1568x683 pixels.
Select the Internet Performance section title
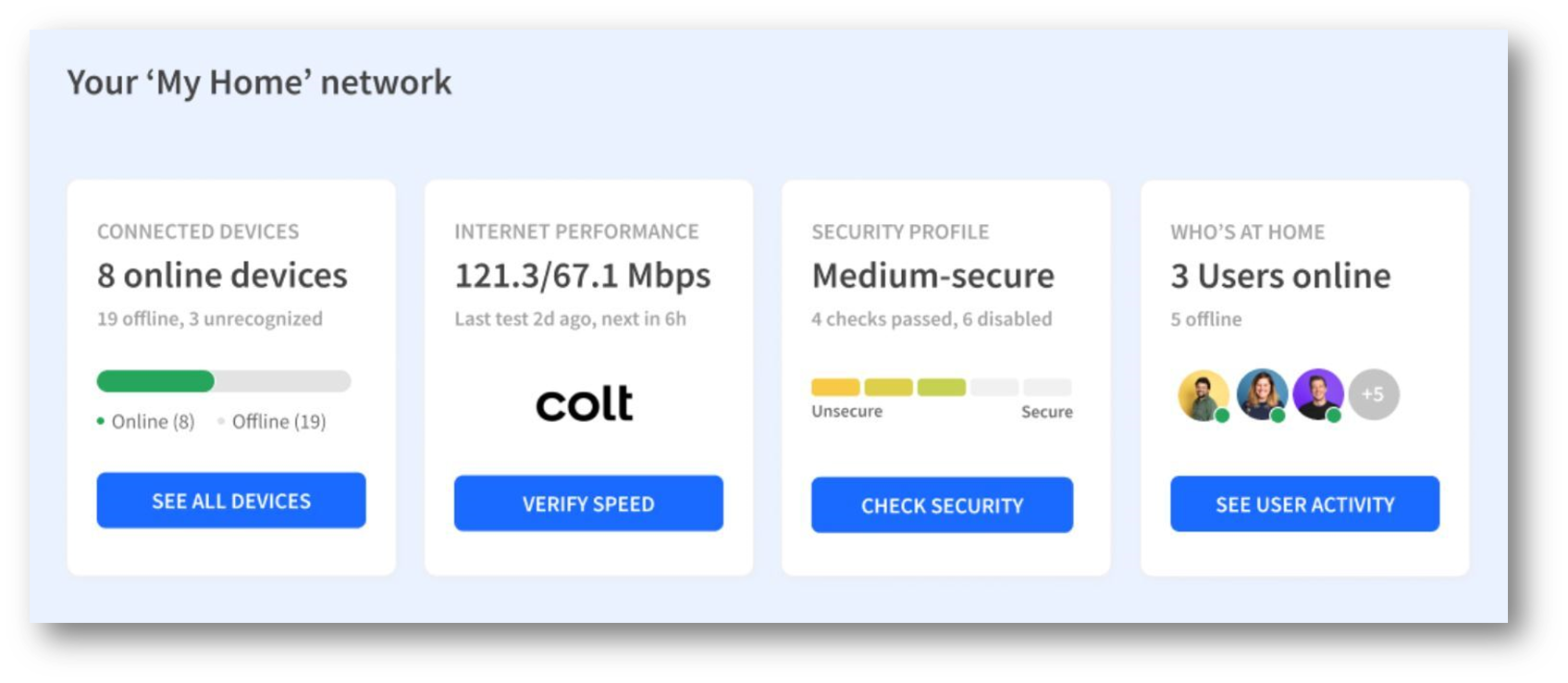[x=576, y=231]
